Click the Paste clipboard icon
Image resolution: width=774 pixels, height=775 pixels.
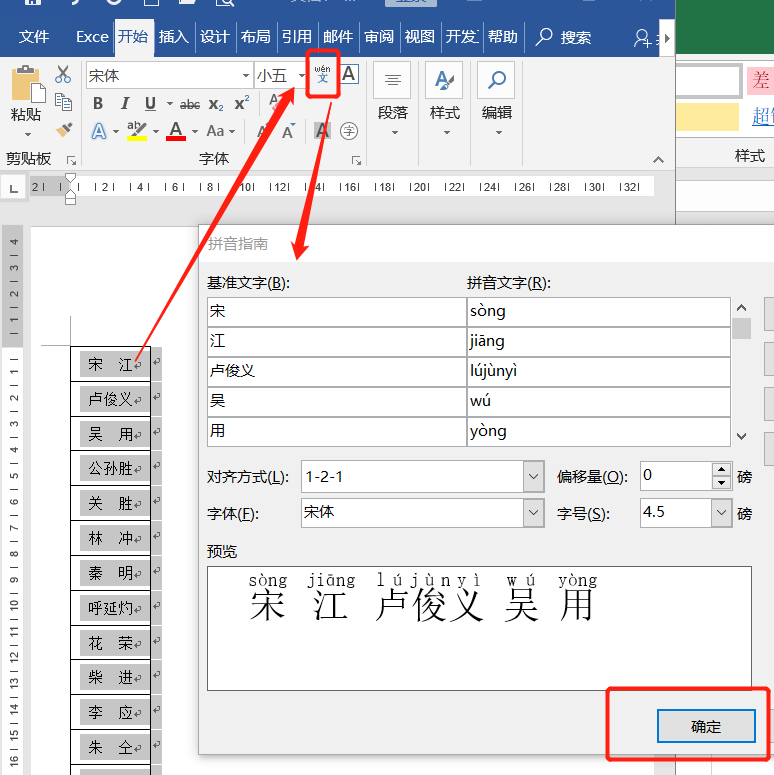click(x=27, y=84)
